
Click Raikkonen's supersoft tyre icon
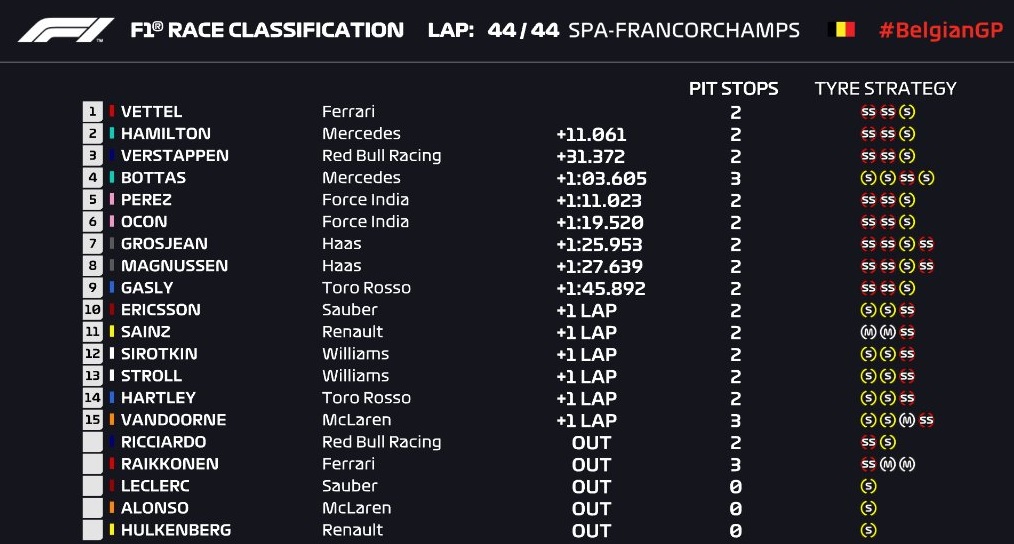pos(868,464)
